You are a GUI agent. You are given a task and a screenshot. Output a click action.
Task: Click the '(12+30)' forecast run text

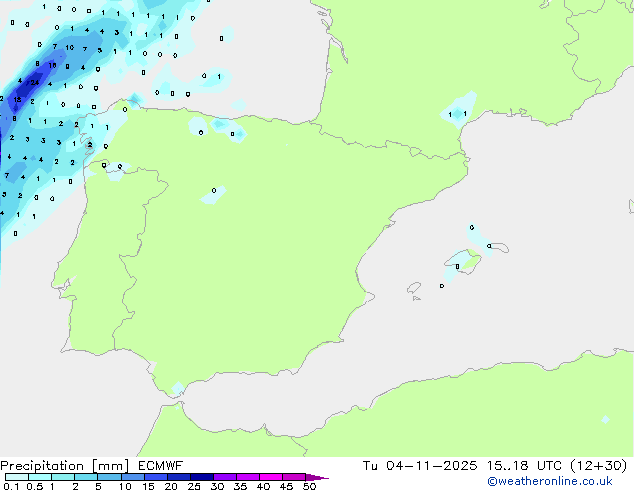tap(598, 466)
